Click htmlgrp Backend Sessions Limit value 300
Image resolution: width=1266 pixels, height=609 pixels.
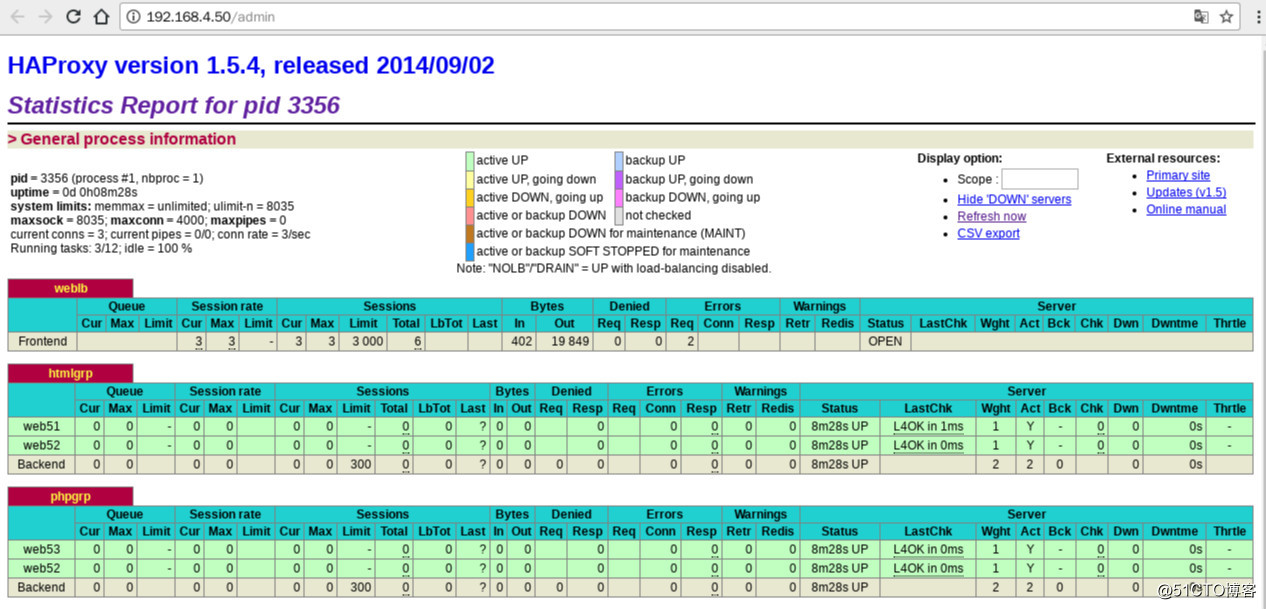[361, 464]
